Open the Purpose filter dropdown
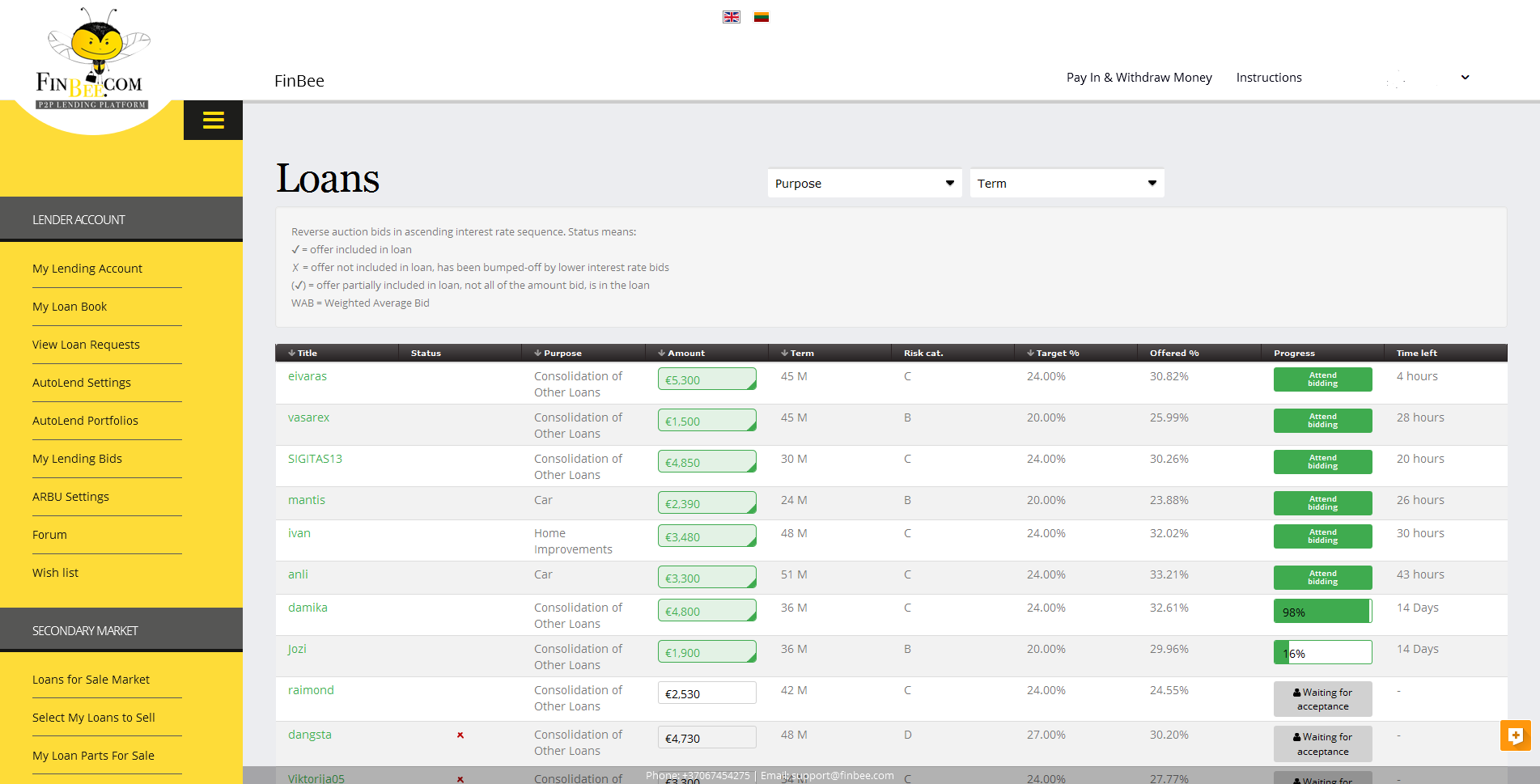 (x=864, y=184)
